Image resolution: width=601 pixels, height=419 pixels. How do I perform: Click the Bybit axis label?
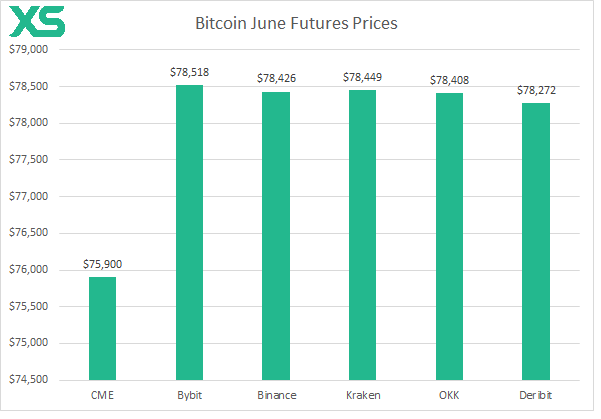[190, 397]
